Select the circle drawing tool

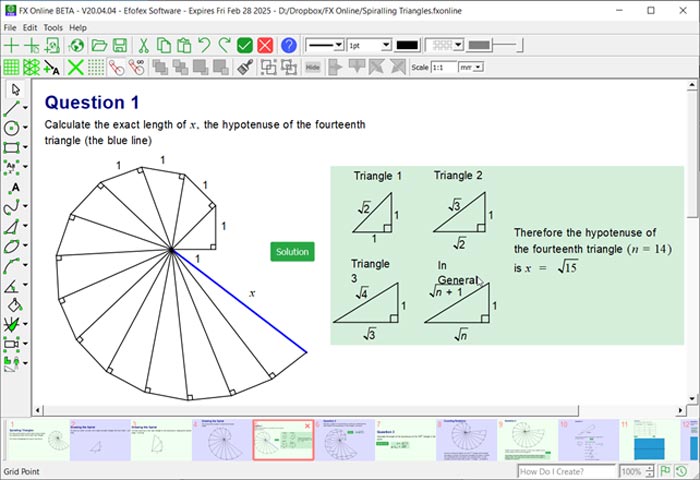click(12, 128)
